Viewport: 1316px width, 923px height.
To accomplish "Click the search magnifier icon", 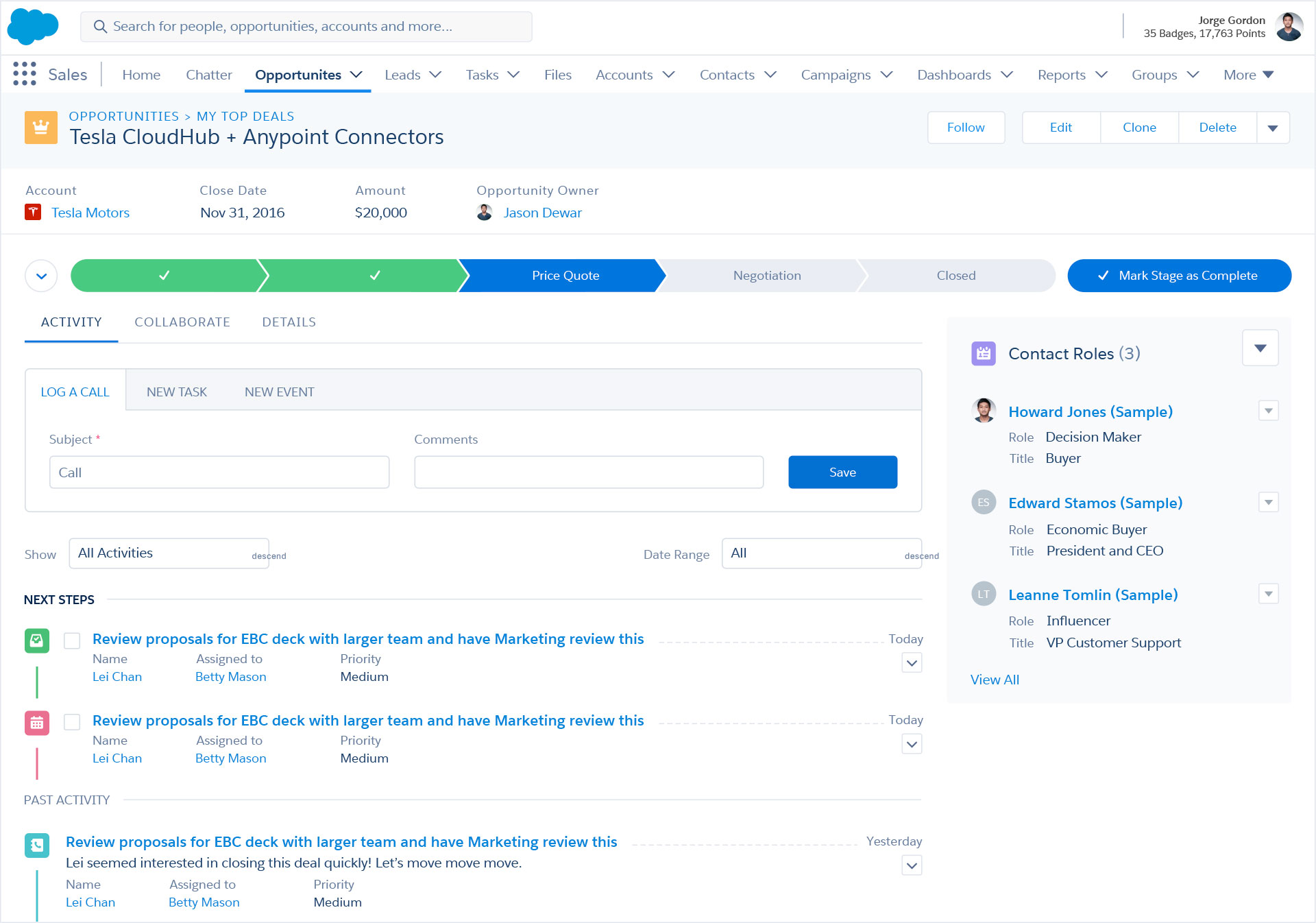I will coord(100,27).
